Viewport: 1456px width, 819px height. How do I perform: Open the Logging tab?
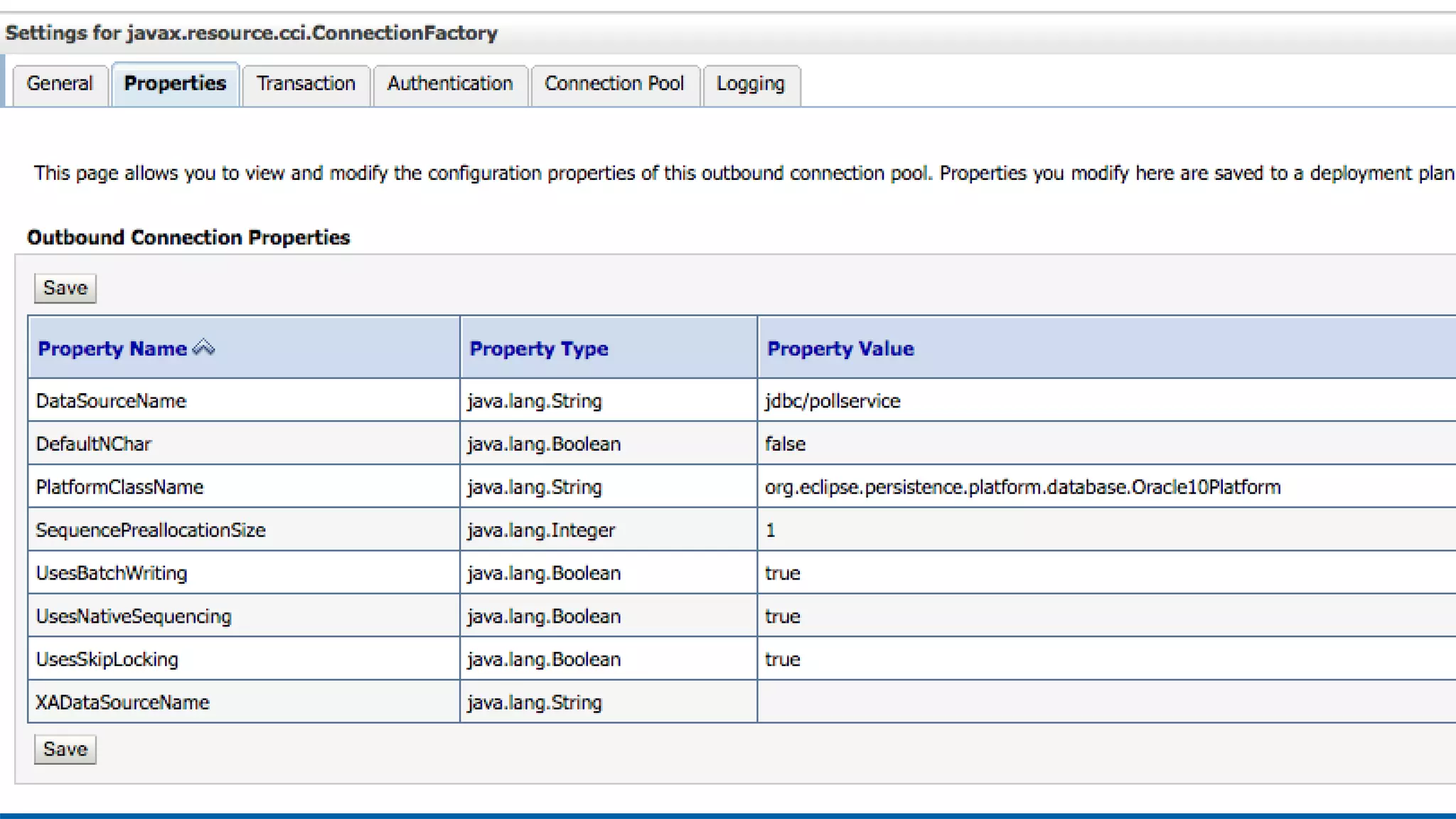[750, 84]
